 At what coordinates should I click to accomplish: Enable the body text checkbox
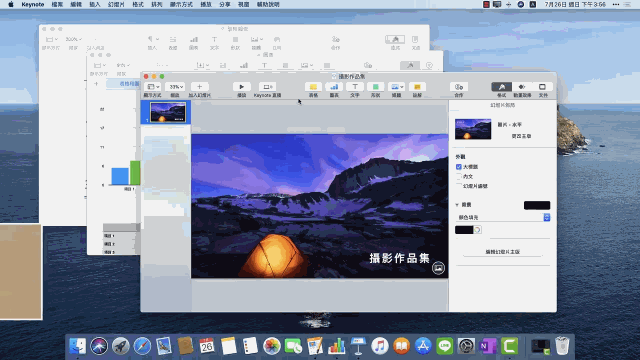pyautogui.click(x=459, y=176)
